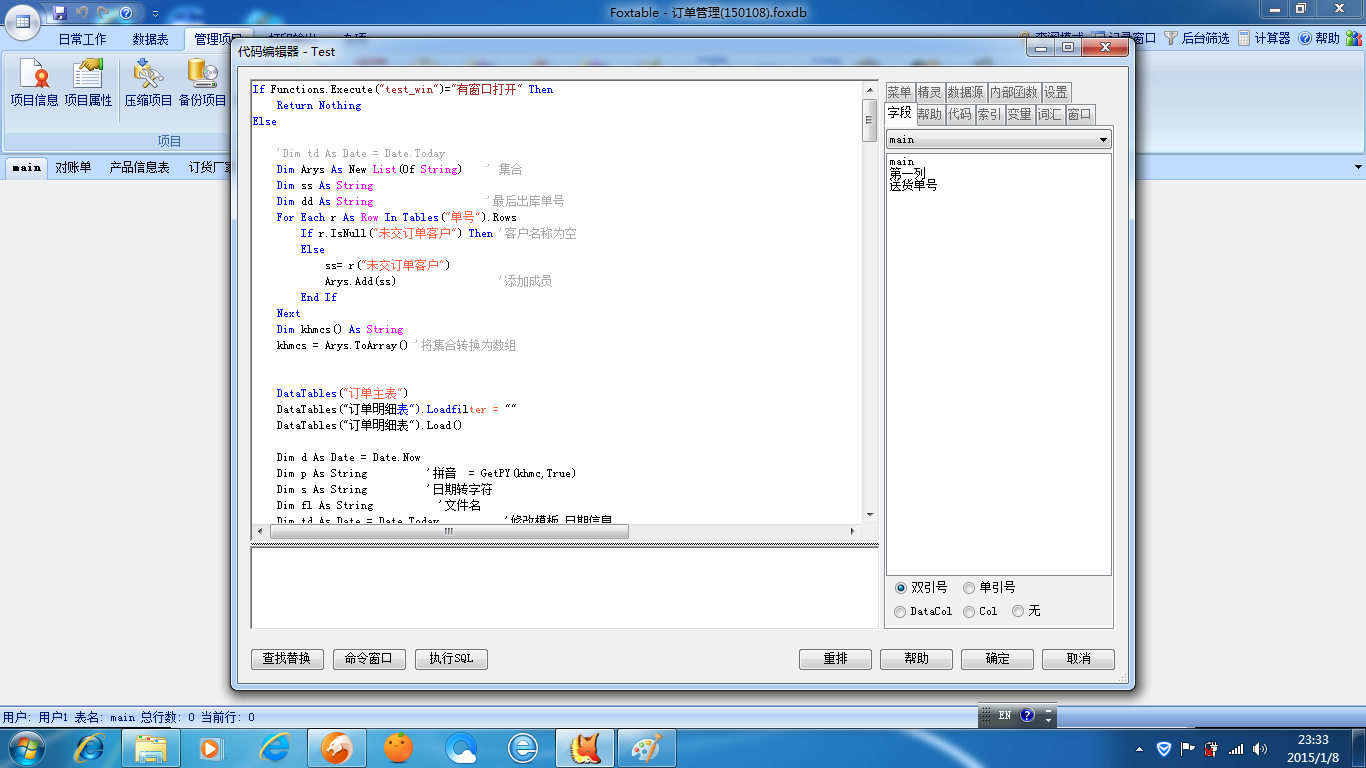This screenshot has height=768, width=1366.
Task: Click the Save icon in quick access toolbar
Action: [60, 13]
